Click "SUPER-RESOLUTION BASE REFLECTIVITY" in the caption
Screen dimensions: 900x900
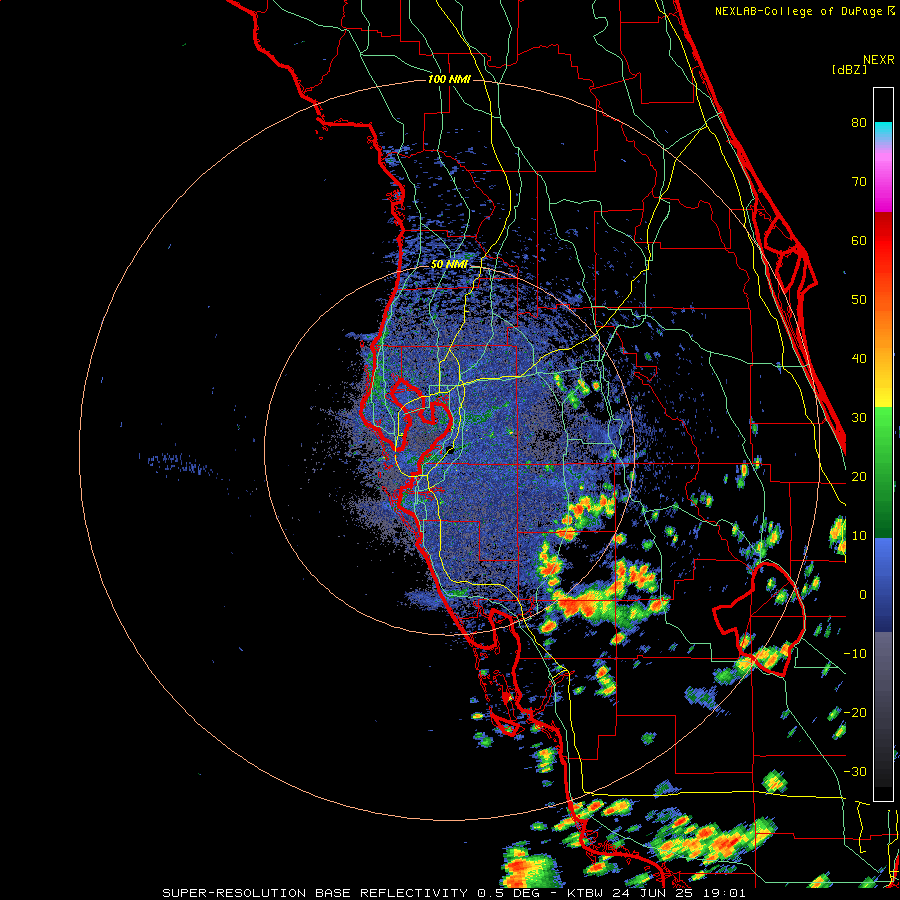tap(315, 893)
